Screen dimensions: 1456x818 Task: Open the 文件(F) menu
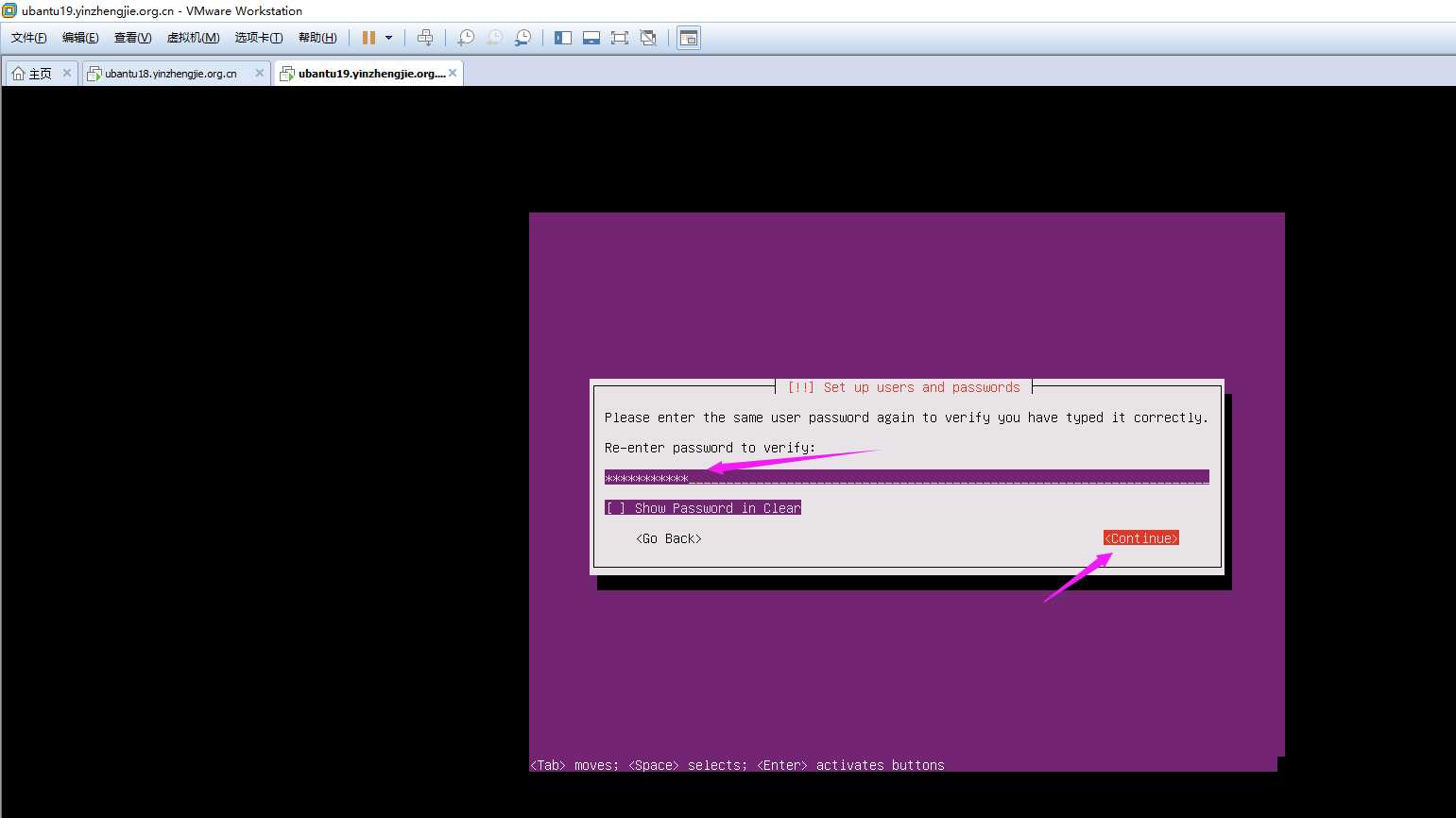coord(28,38)
